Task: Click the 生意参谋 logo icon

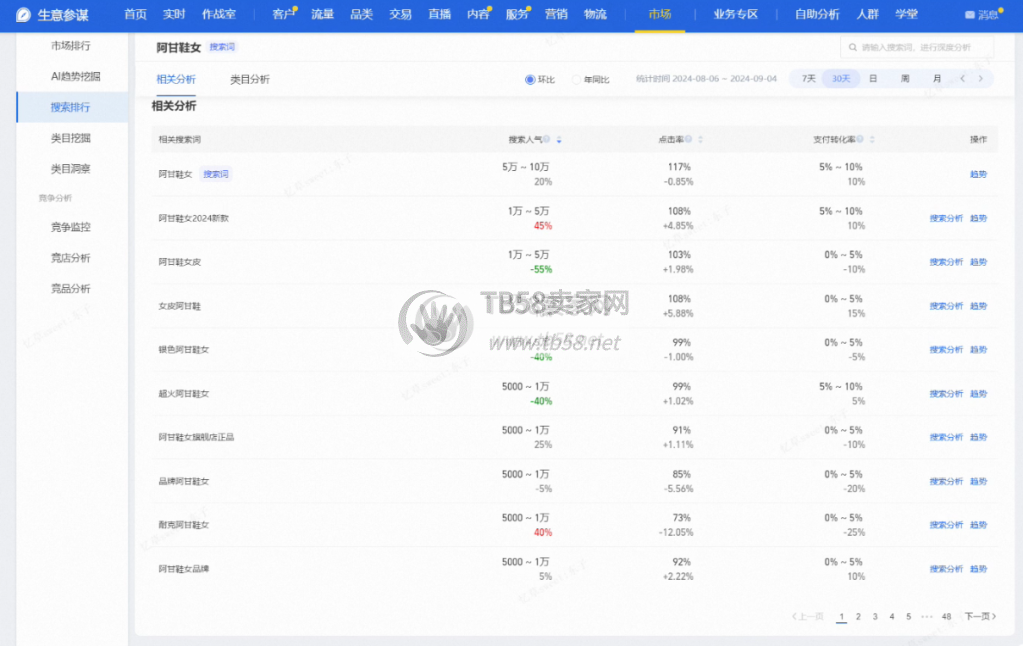Action: click(23, 15)
